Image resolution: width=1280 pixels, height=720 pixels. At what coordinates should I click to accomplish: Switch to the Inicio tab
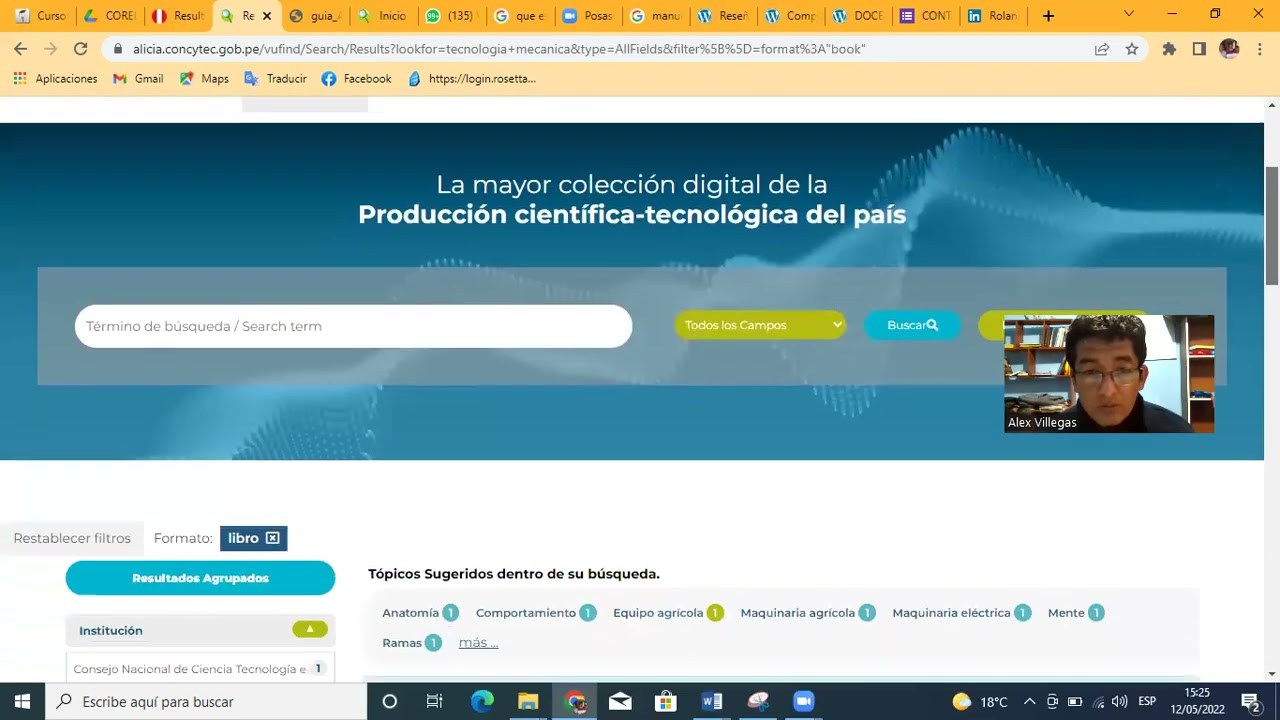[383, 16]
